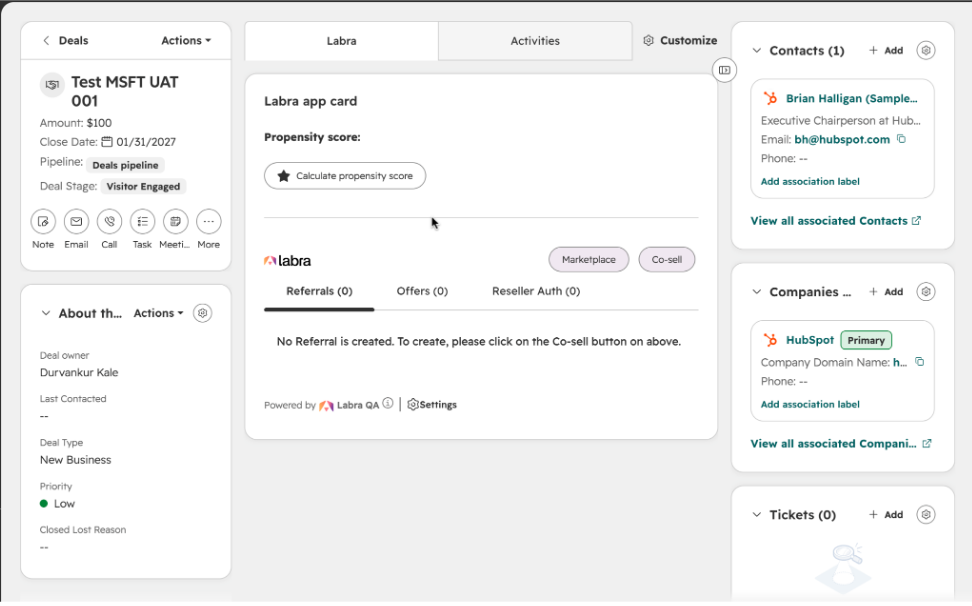Open View all associated Contacts link

836,221
